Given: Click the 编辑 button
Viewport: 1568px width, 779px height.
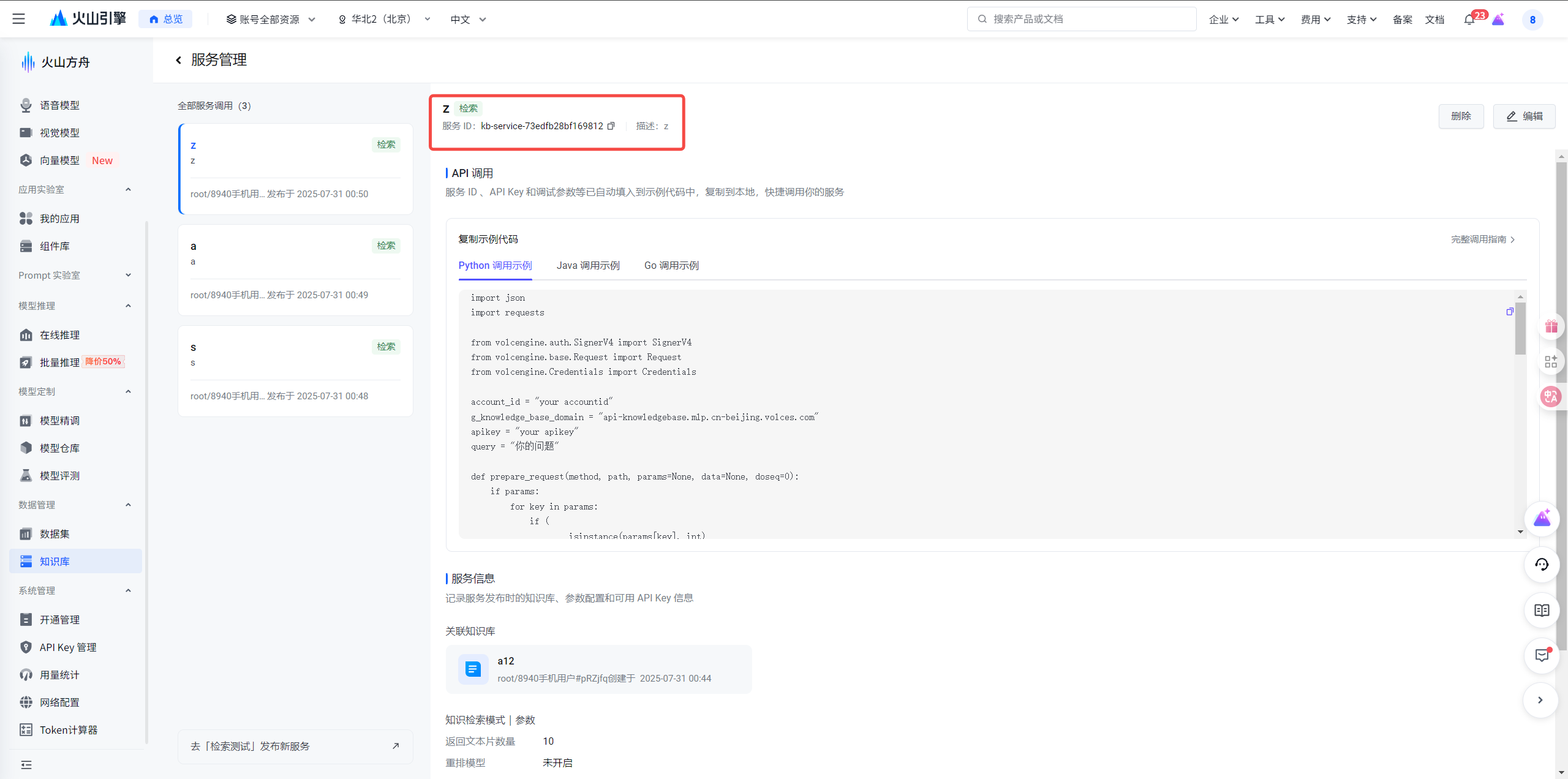Looking at the screenshot, I should tap(1524, 116).
